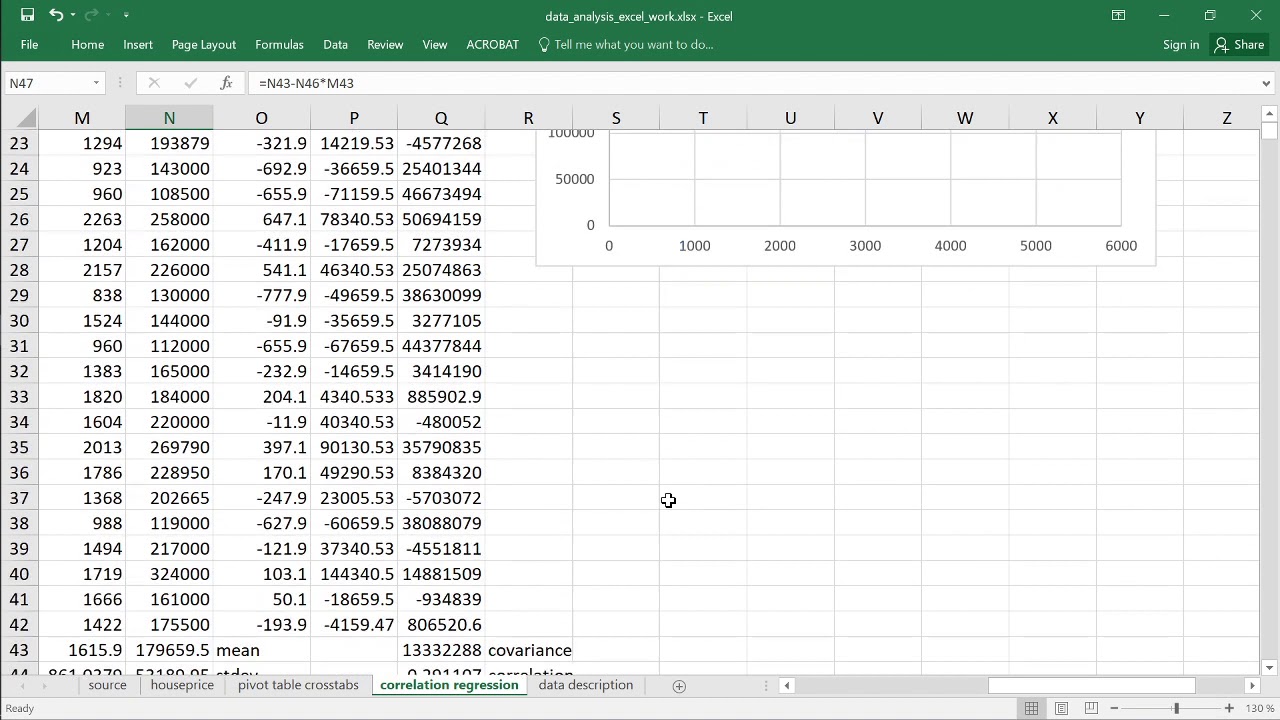The height and width of the screenshot is (720, 1280).
Task: Switch to the Insert ribbon tab
Action: (138, 44)
